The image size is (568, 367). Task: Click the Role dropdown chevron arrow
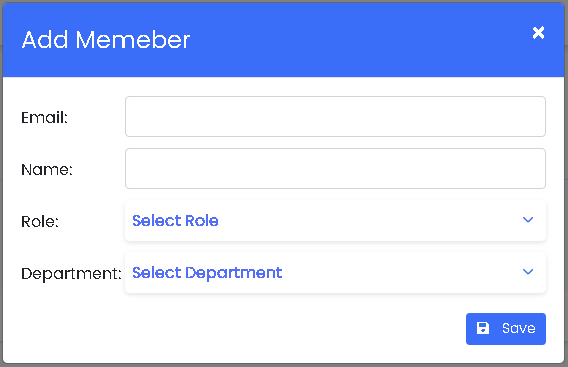point(528,220)
